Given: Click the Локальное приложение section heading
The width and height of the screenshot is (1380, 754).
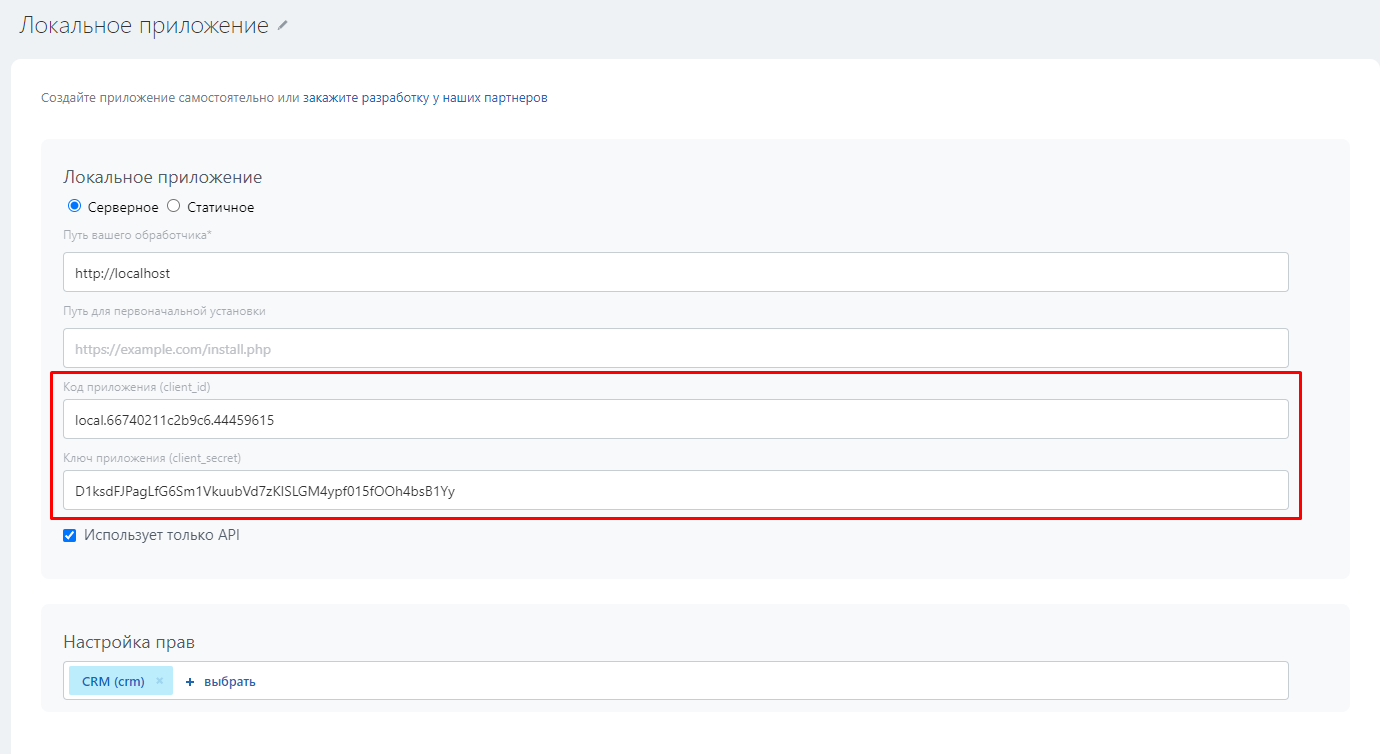Looking at the screenshot, I should pos(163,177).
